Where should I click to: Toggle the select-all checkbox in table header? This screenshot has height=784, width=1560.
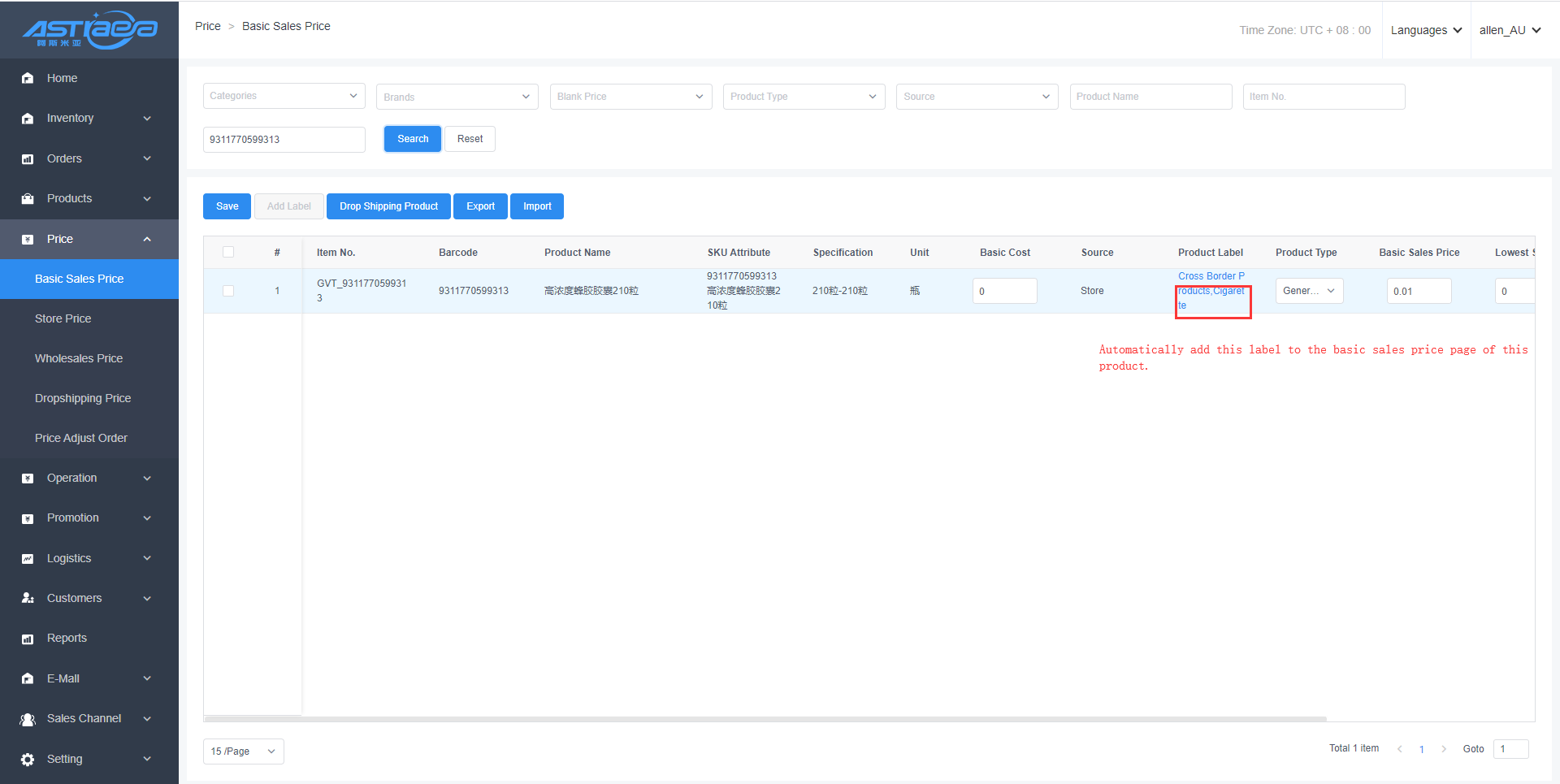(228, 253)
